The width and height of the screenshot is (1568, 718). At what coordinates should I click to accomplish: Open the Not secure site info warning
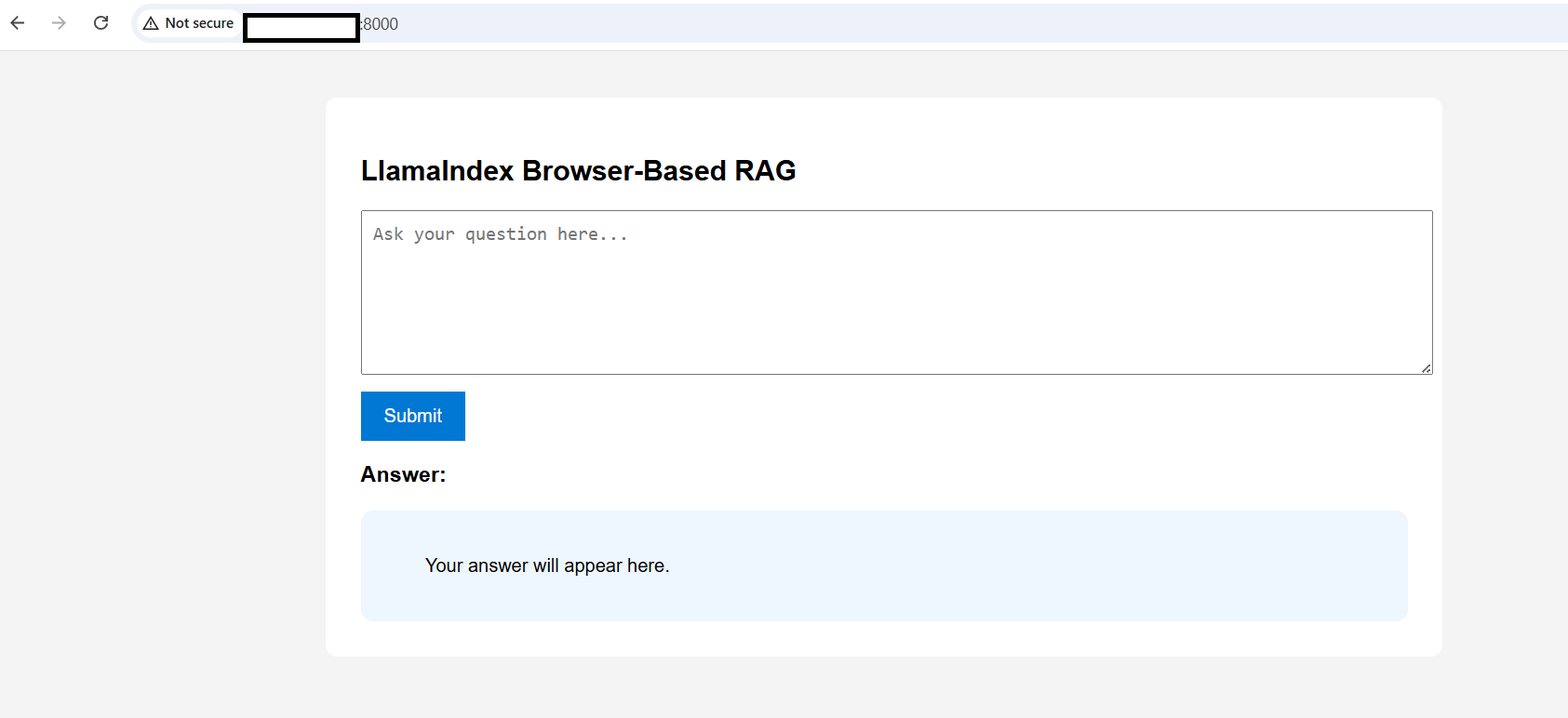tap(189, 23)
